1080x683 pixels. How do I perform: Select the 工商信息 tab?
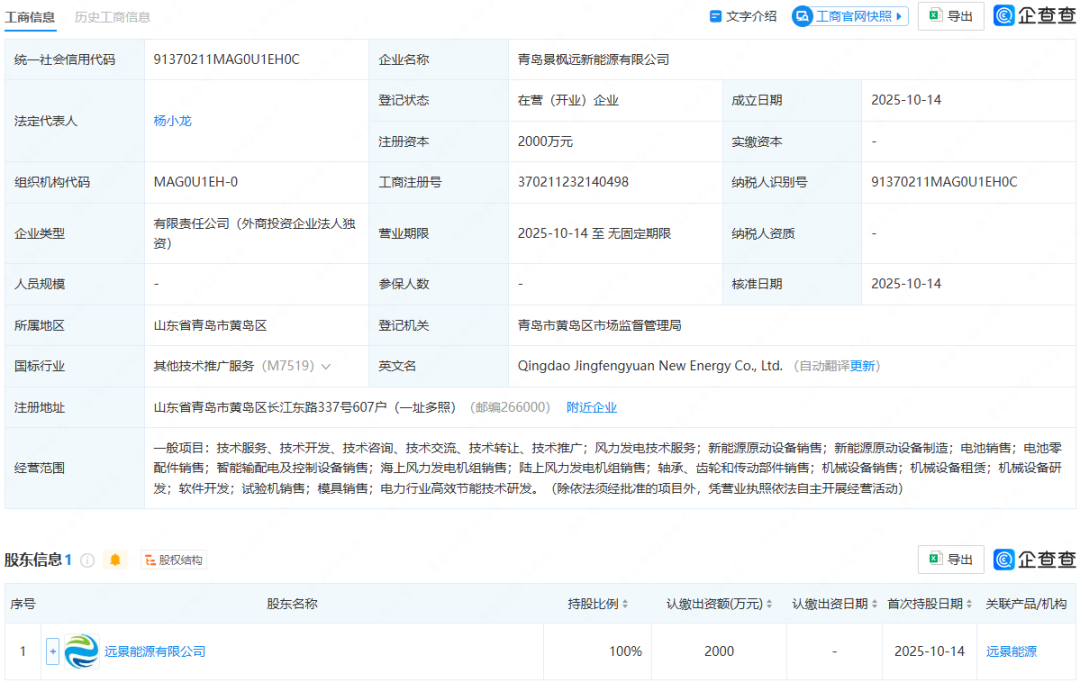tap(30, 17)
